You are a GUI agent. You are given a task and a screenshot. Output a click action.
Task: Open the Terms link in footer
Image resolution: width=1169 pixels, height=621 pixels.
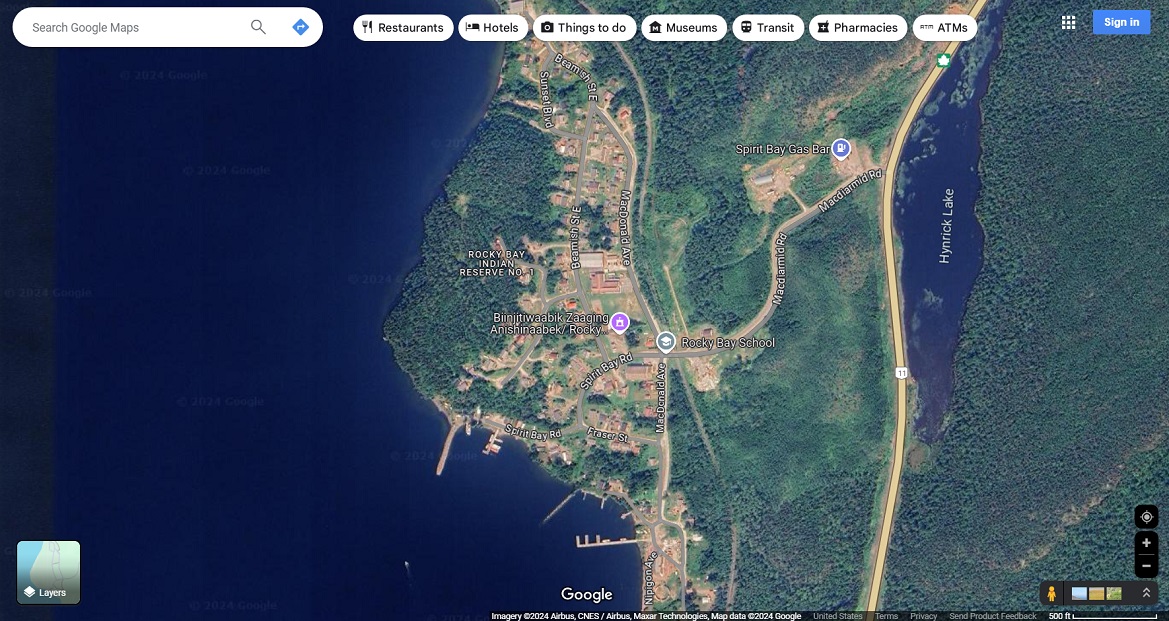coord(886,616)
